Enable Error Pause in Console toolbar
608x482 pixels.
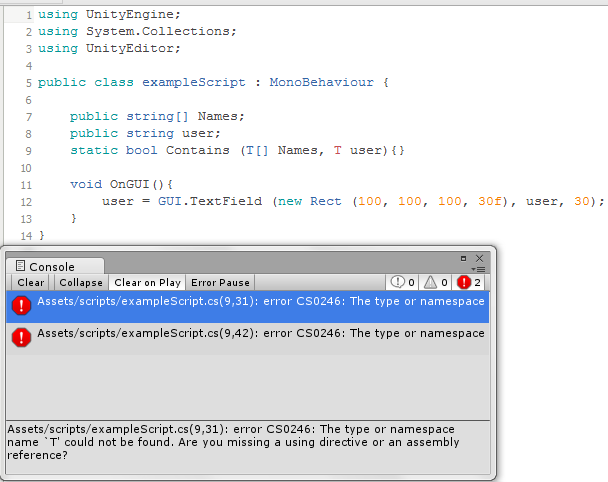(220, 283)
